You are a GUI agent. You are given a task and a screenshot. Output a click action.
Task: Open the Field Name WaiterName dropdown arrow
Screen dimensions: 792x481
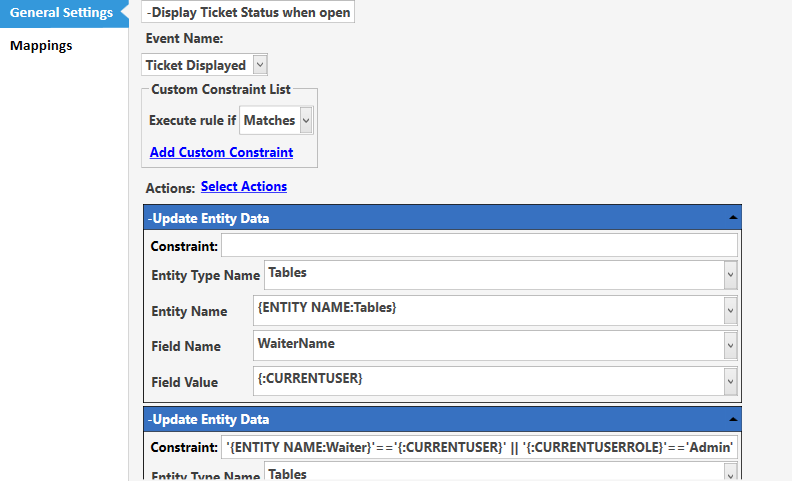(x=730, y=346)
